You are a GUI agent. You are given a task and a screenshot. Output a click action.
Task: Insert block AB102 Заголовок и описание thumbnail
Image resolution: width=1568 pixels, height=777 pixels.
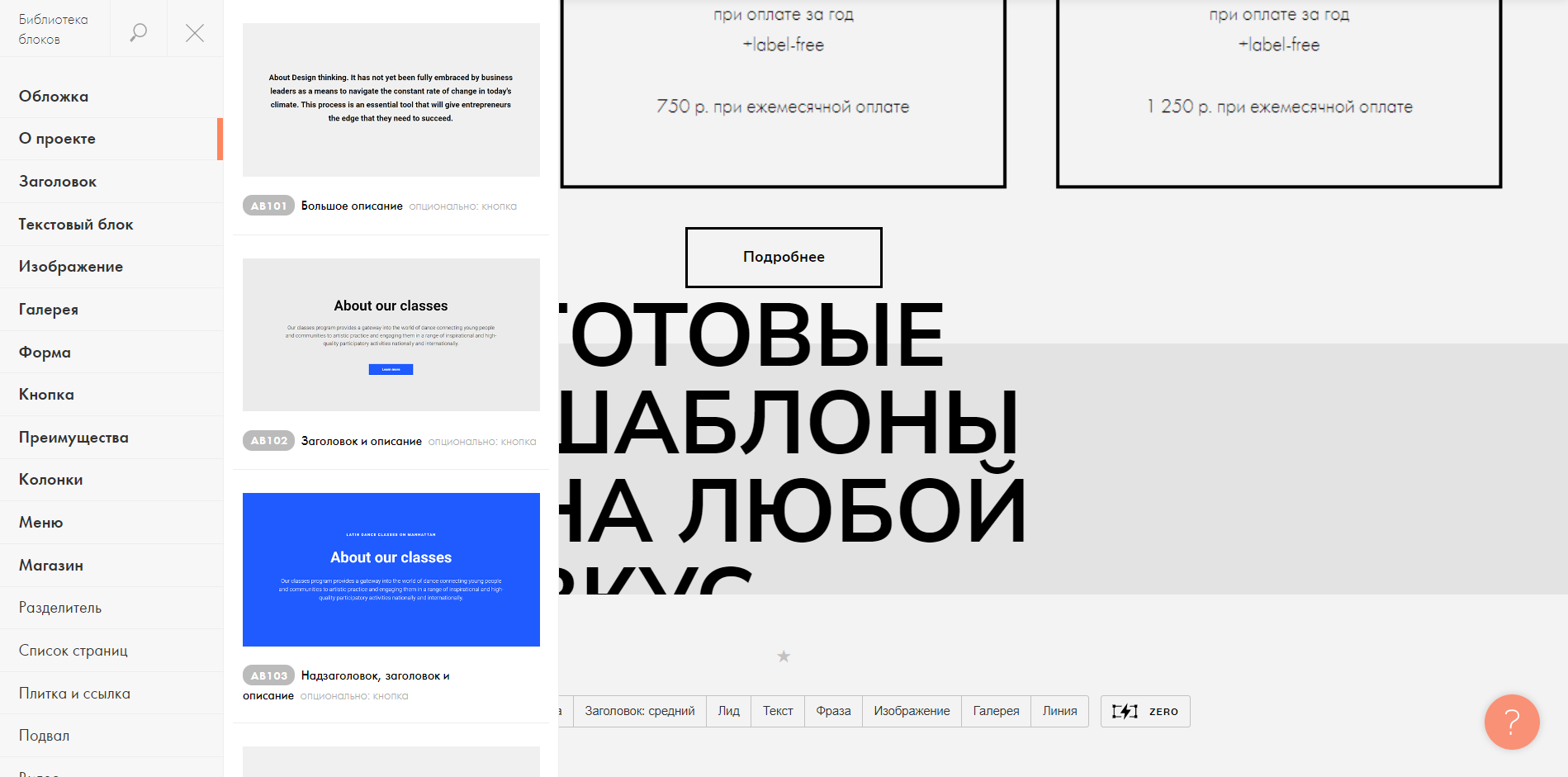[391, 334]
